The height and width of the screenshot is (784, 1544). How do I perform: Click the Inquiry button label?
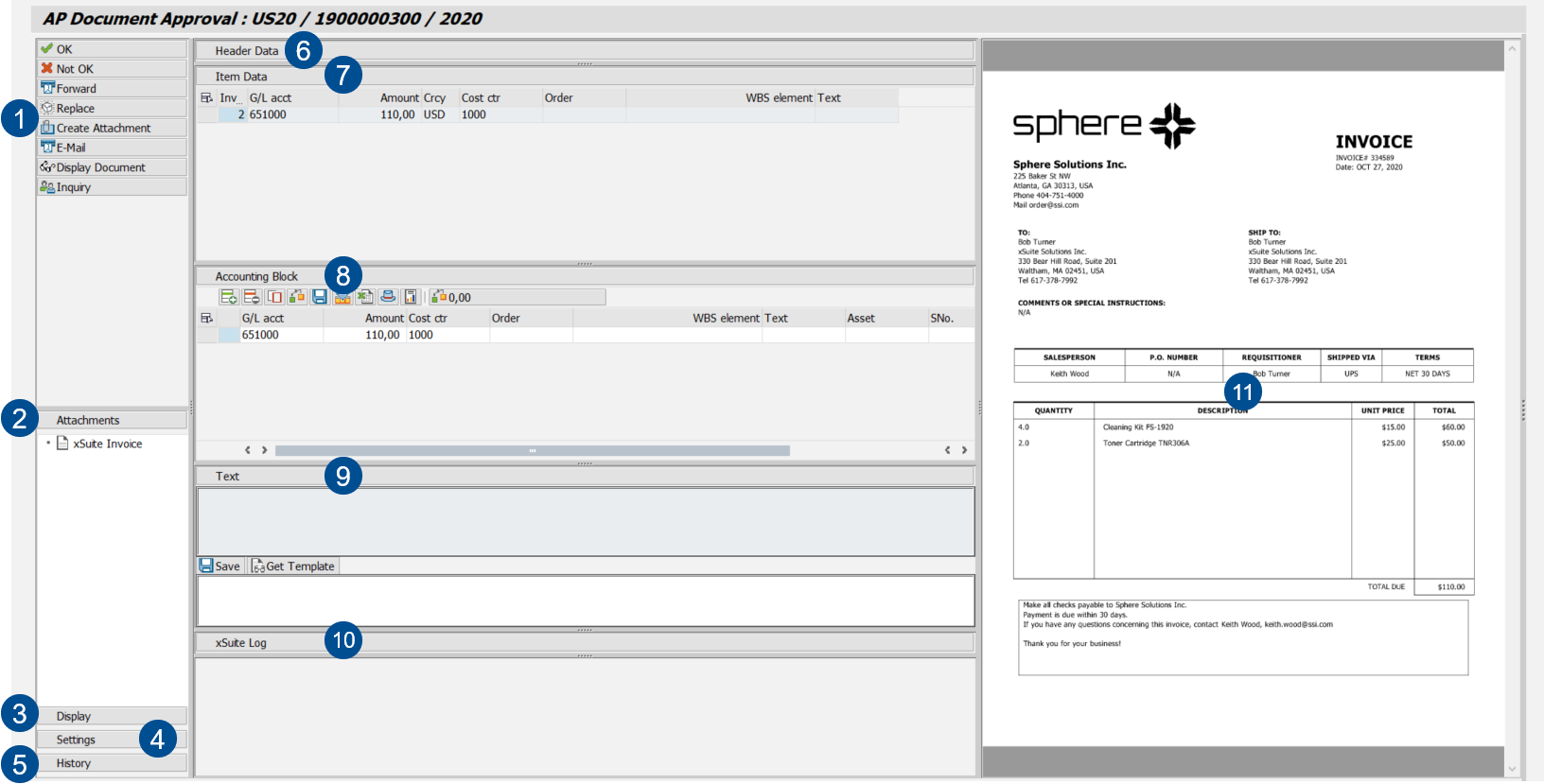pos(74,187)
